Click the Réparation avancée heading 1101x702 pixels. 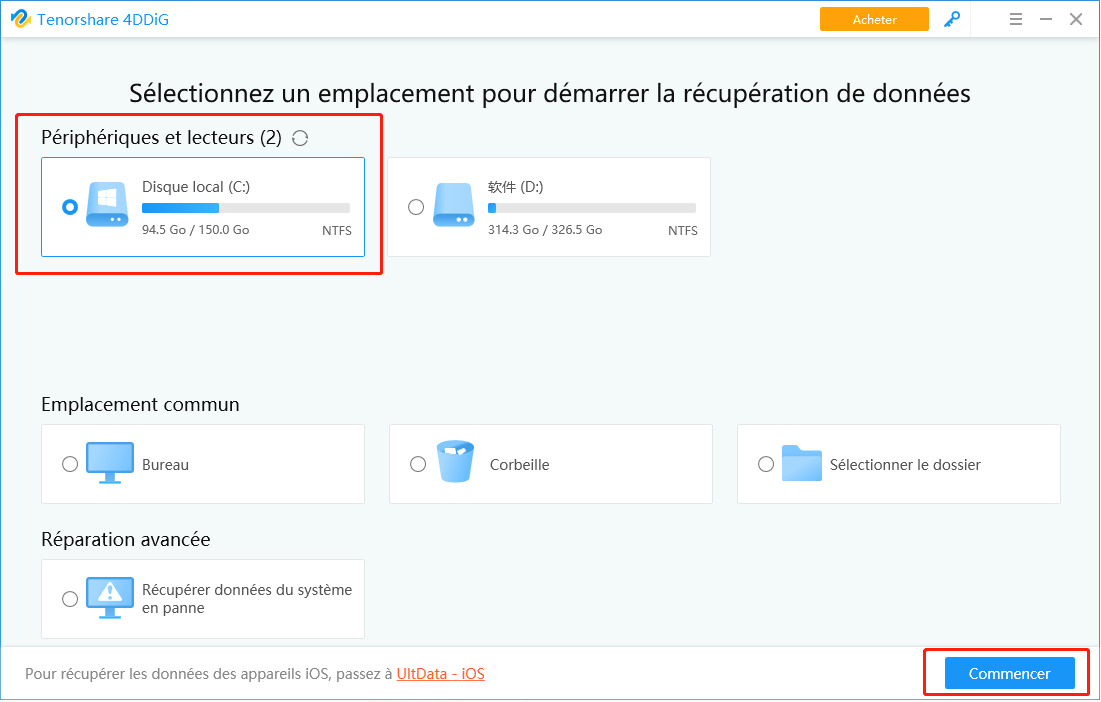tap(126, 539)
